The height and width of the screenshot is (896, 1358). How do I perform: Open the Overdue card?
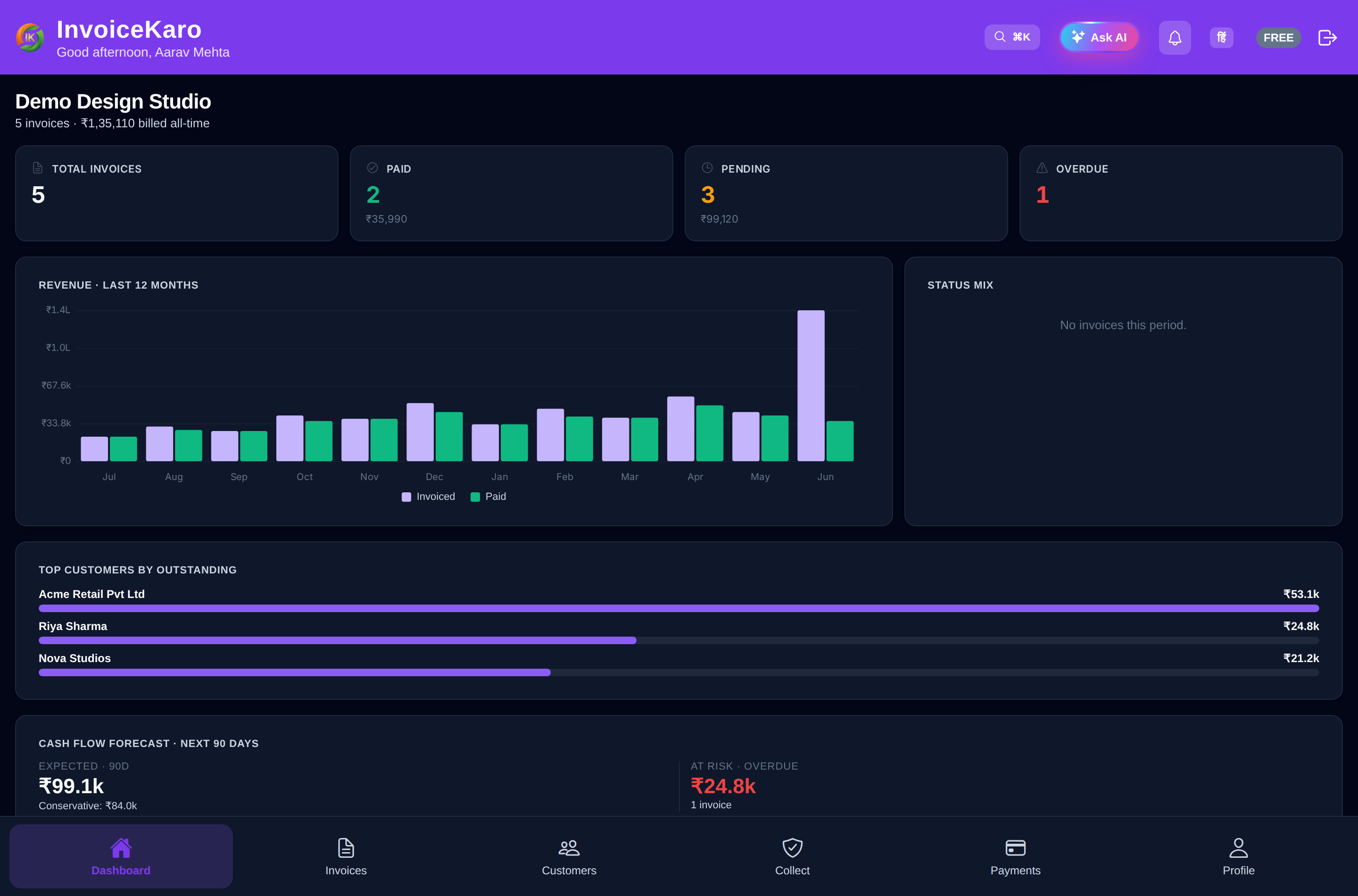coord(1181,193)
